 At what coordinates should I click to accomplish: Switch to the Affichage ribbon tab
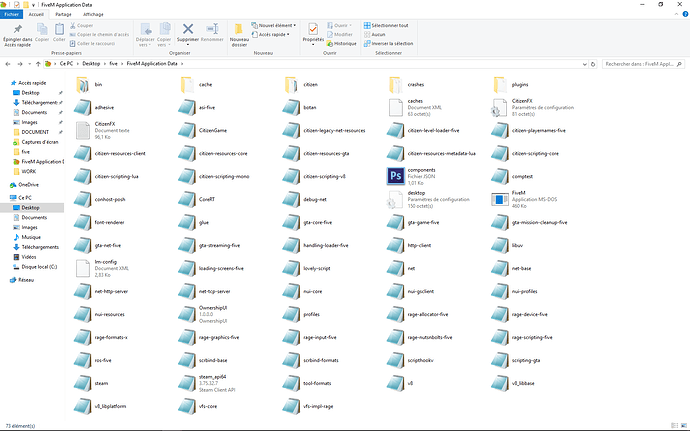pyautogui.click(x=93, y=14)
